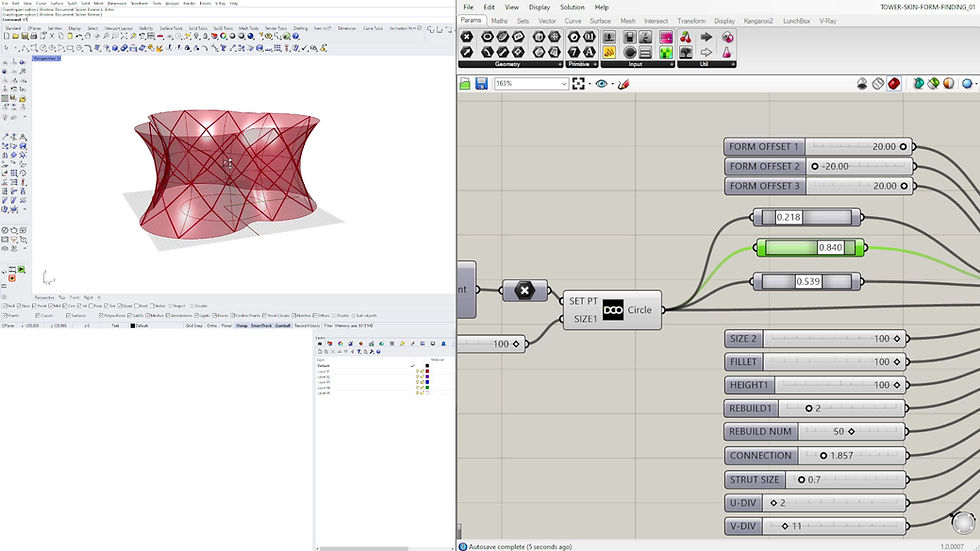Open dropdown arrow beside eye preview icon
This screenshot has width=980, height=551.
tap(612, 84)
